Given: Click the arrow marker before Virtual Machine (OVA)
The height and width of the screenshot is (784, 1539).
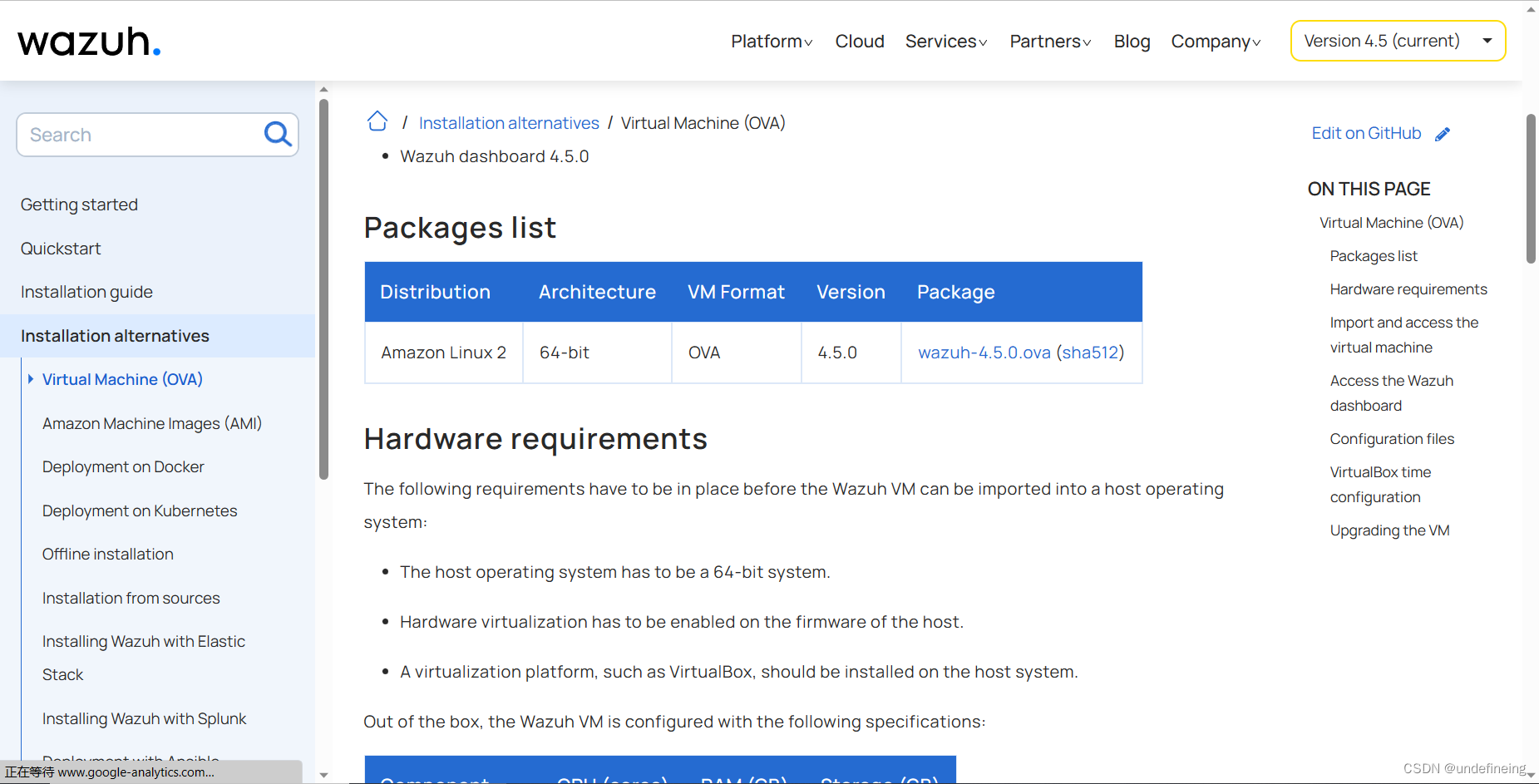Looking at the screenshot, I should click(31, 379).
